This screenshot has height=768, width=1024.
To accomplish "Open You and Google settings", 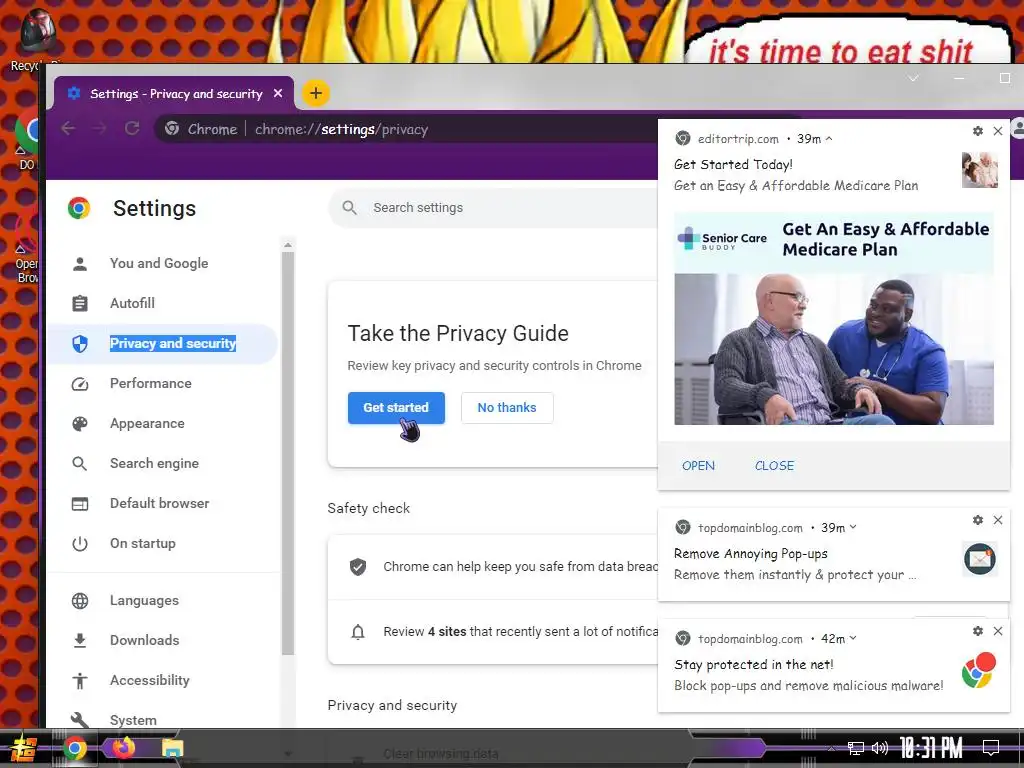I will pos(159,263).
